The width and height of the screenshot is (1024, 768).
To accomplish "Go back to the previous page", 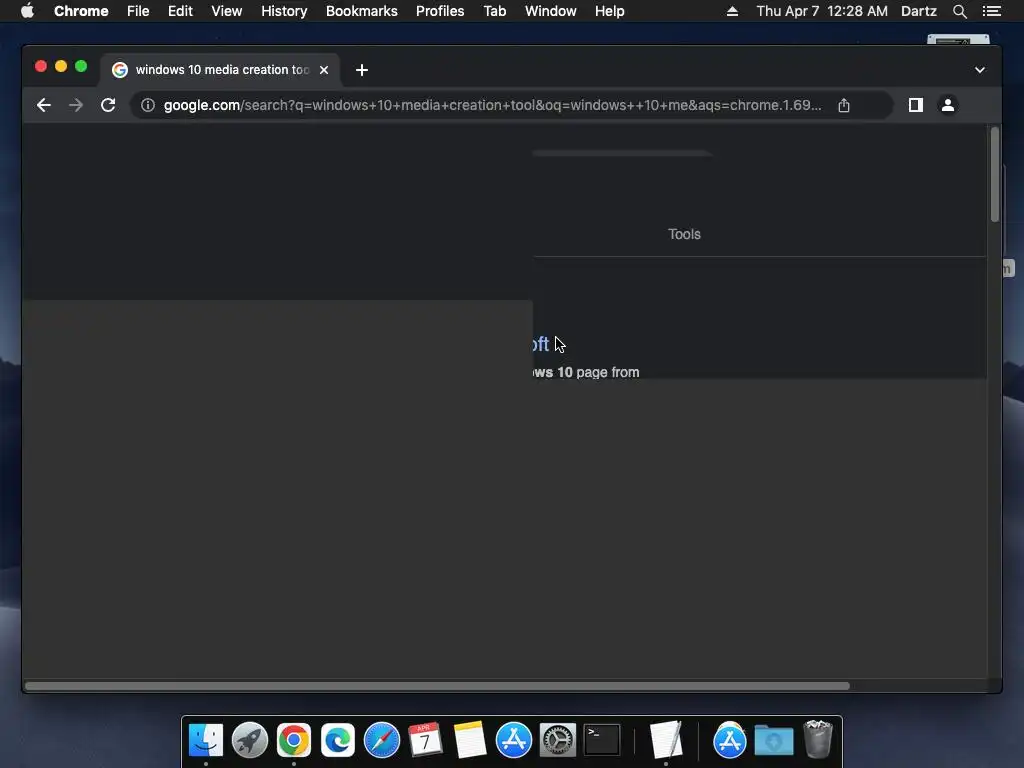I will pyautogui.click(x=44, y=105).
